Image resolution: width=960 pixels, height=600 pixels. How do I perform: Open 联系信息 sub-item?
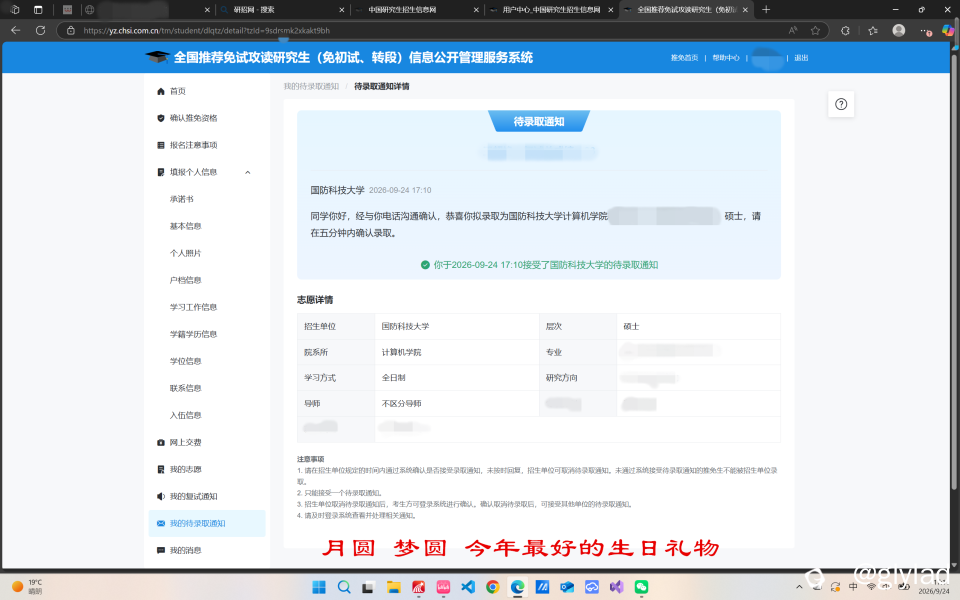[x=186, y=388]
